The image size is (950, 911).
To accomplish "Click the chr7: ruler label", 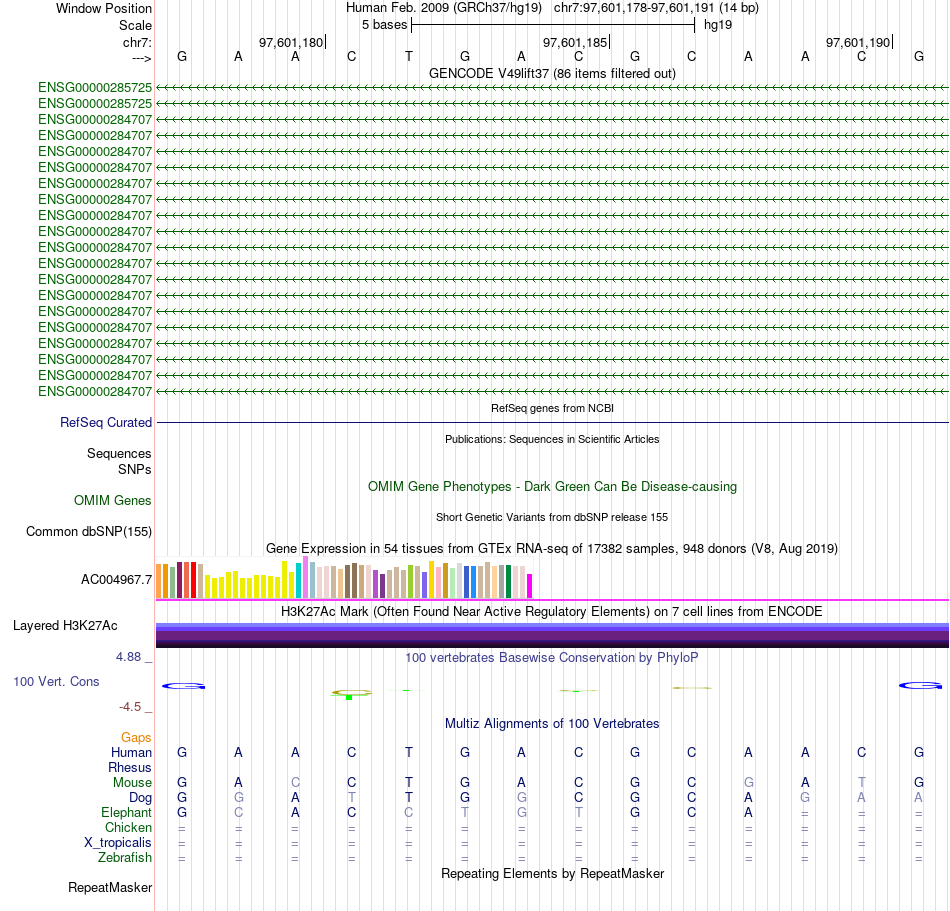I will 137,42.
